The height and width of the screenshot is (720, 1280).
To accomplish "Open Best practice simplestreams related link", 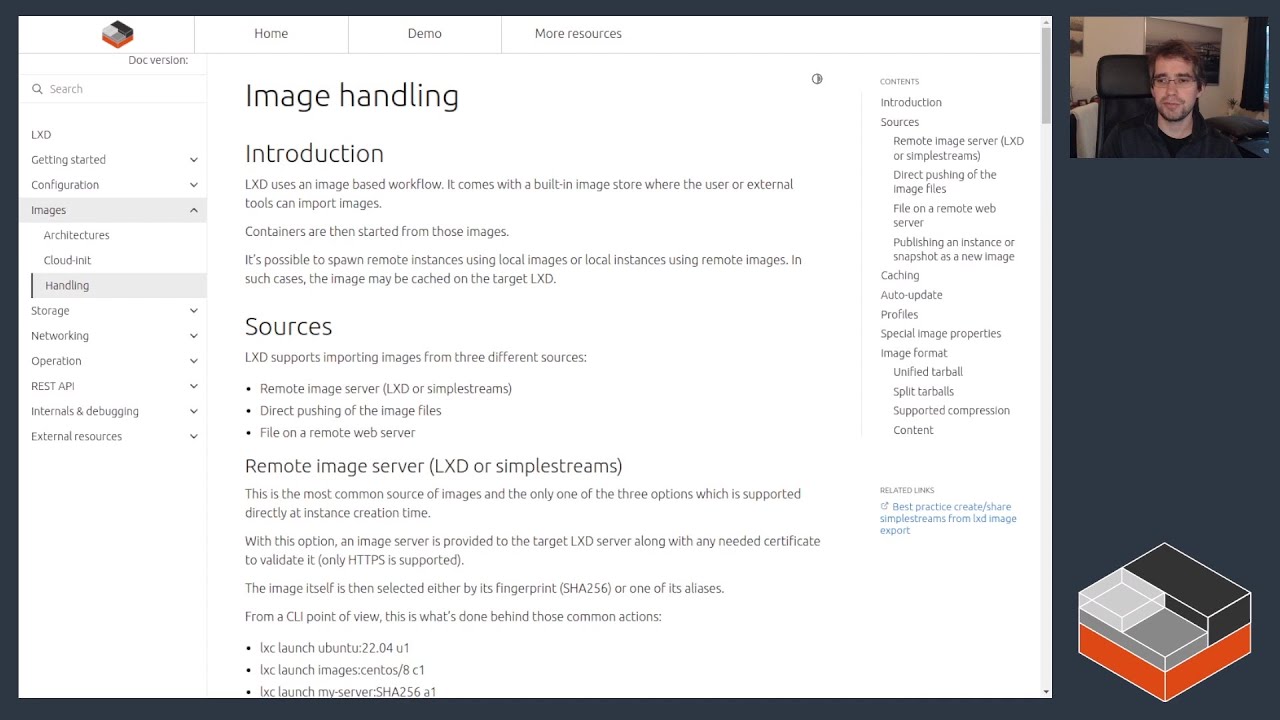I will coord(952,519).
